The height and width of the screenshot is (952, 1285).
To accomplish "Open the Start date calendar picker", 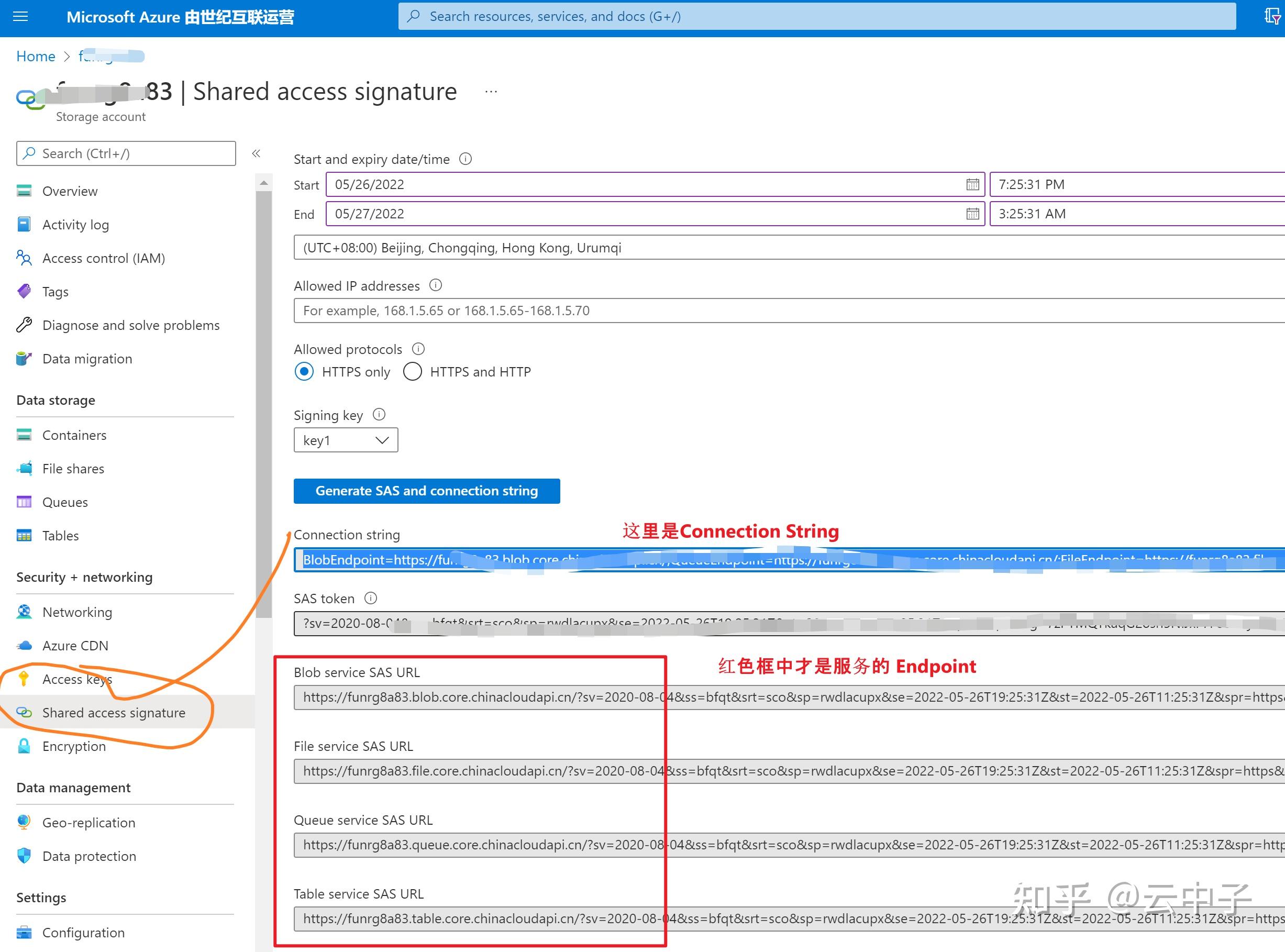I will click(x=972, y=184).
